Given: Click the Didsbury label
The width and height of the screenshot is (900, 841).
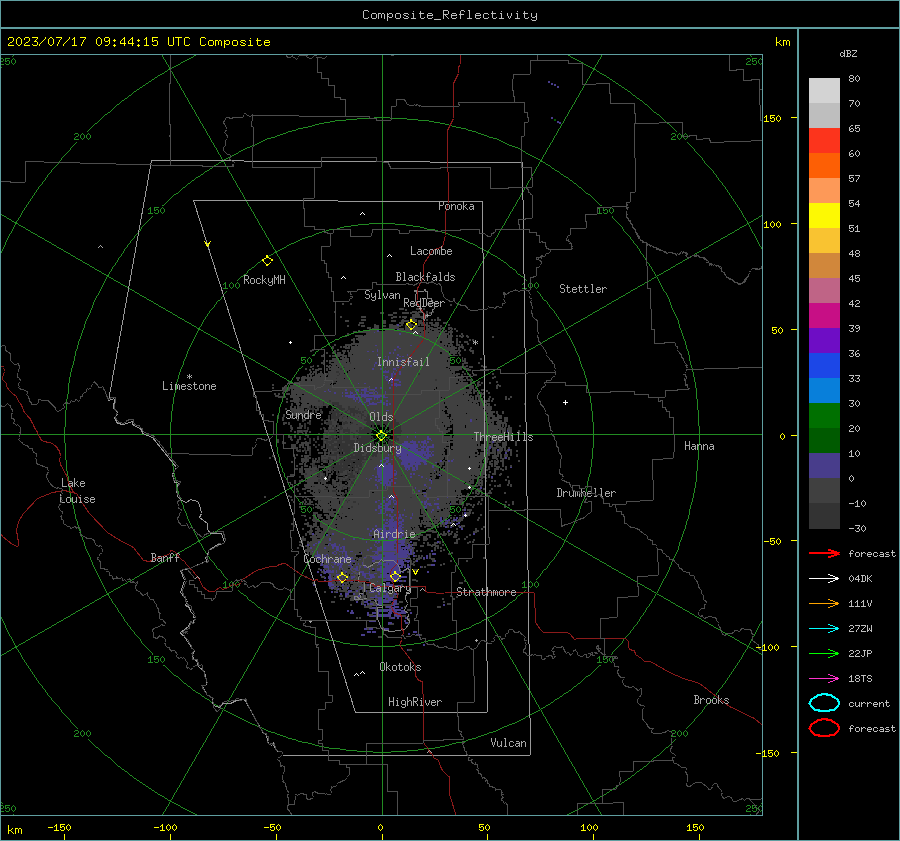Looking at the screenshot, I should 377,448.
